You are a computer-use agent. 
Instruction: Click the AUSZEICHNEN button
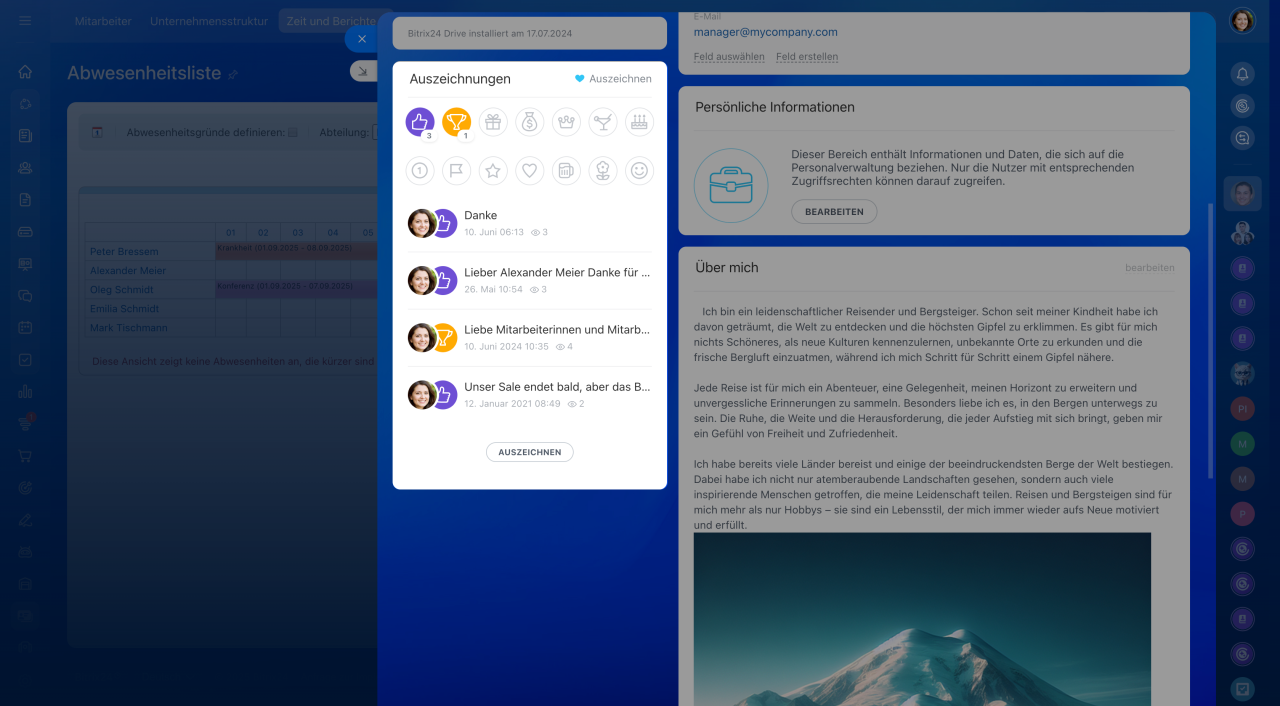(x=529, y=452)
